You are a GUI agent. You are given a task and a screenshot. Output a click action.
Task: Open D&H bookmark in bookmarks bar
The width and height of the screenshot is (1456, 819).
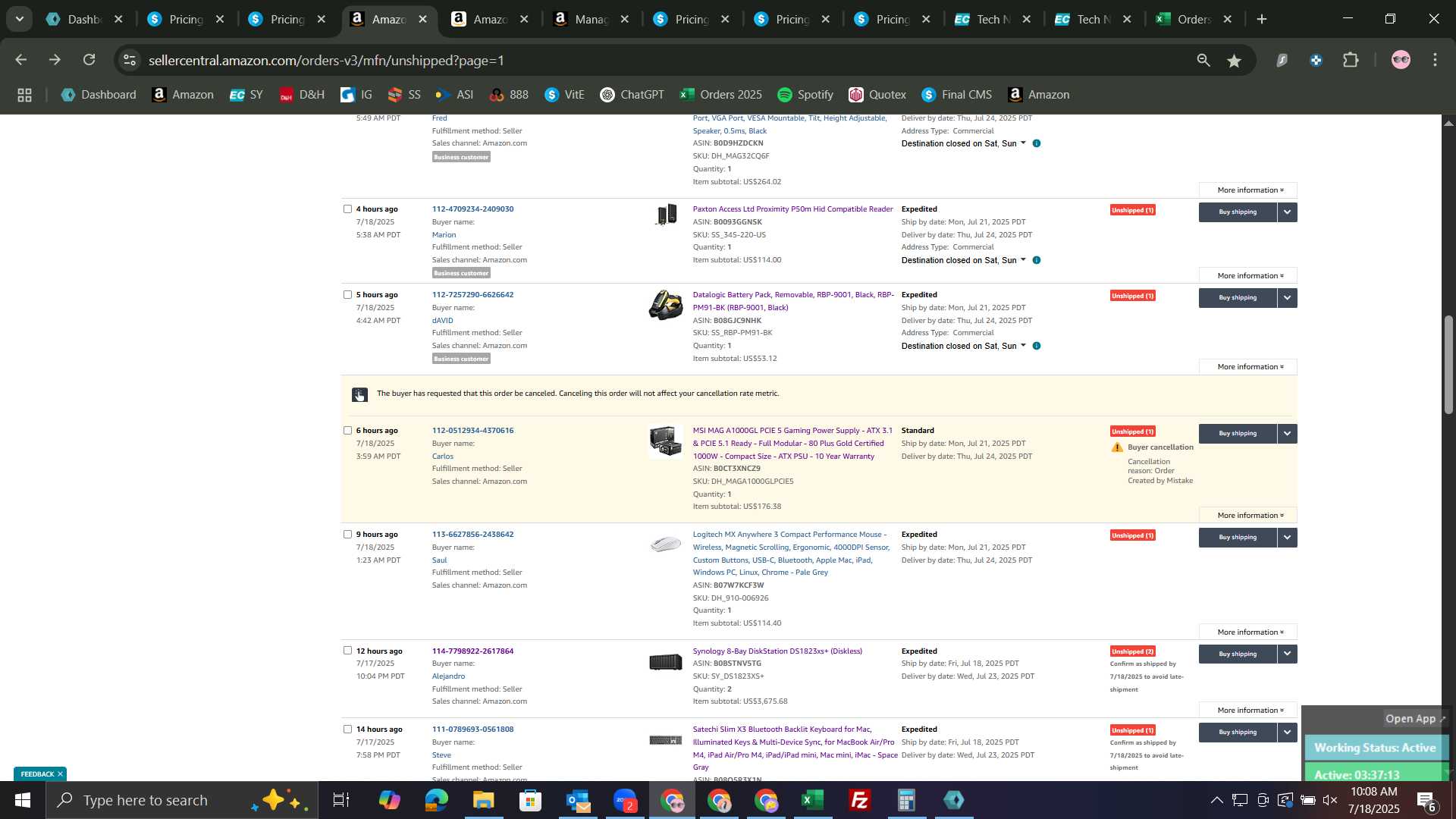point(303,95)
